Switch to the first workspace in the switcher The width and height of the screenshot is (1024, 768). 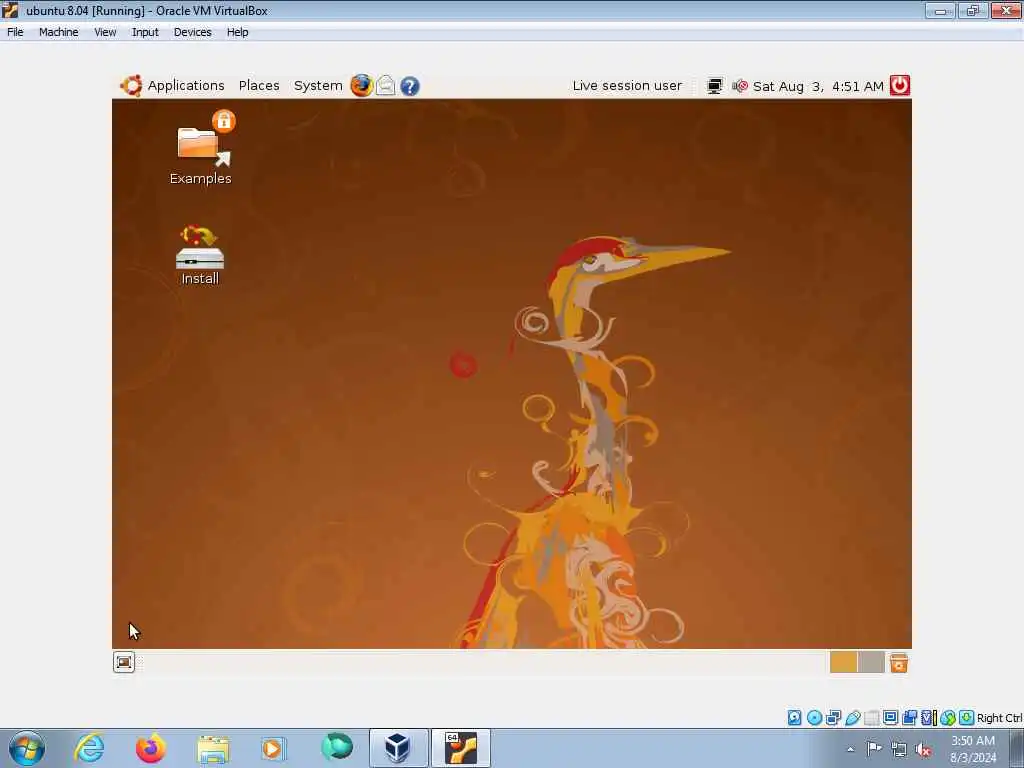(843, 662)
